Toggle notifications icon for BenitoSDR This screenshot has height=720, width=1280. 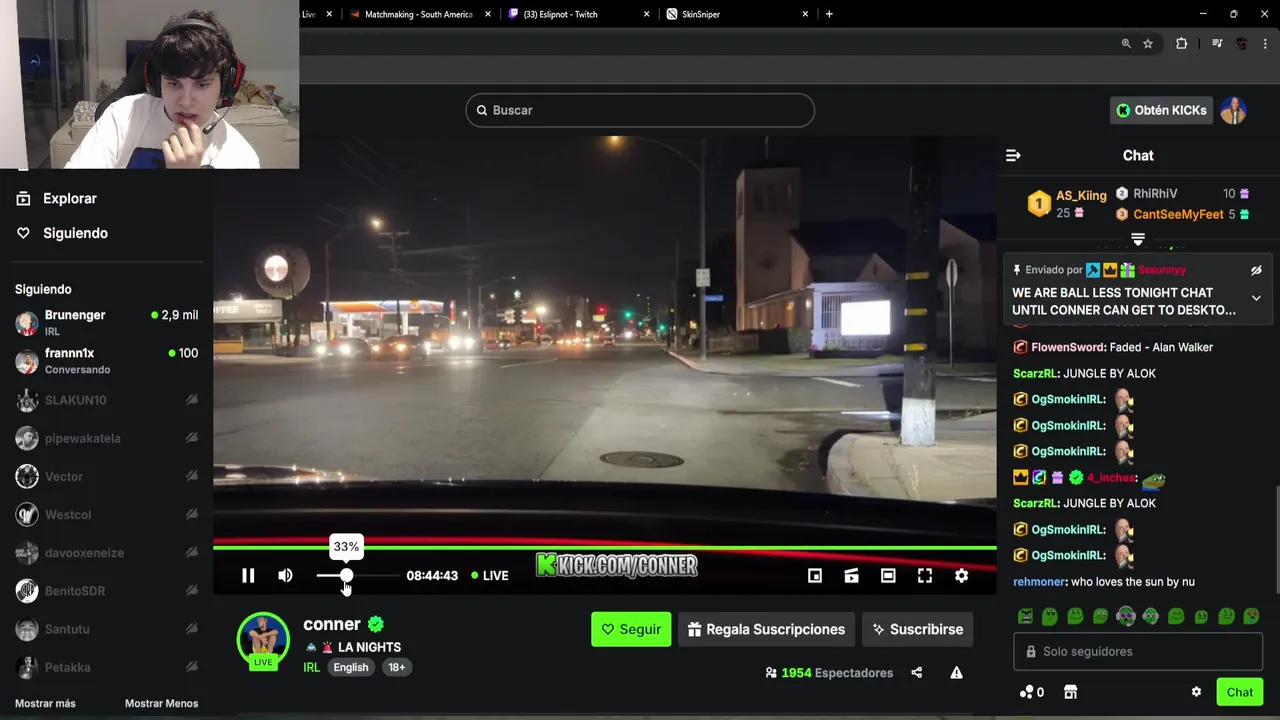(191, 590)
